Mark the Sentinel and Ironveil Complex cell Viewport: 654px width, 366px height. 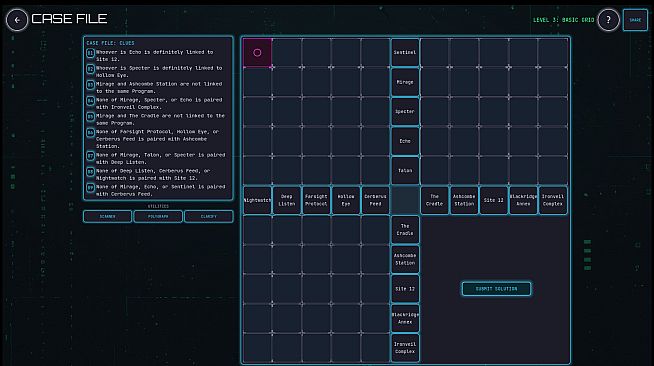pos(553,53)
